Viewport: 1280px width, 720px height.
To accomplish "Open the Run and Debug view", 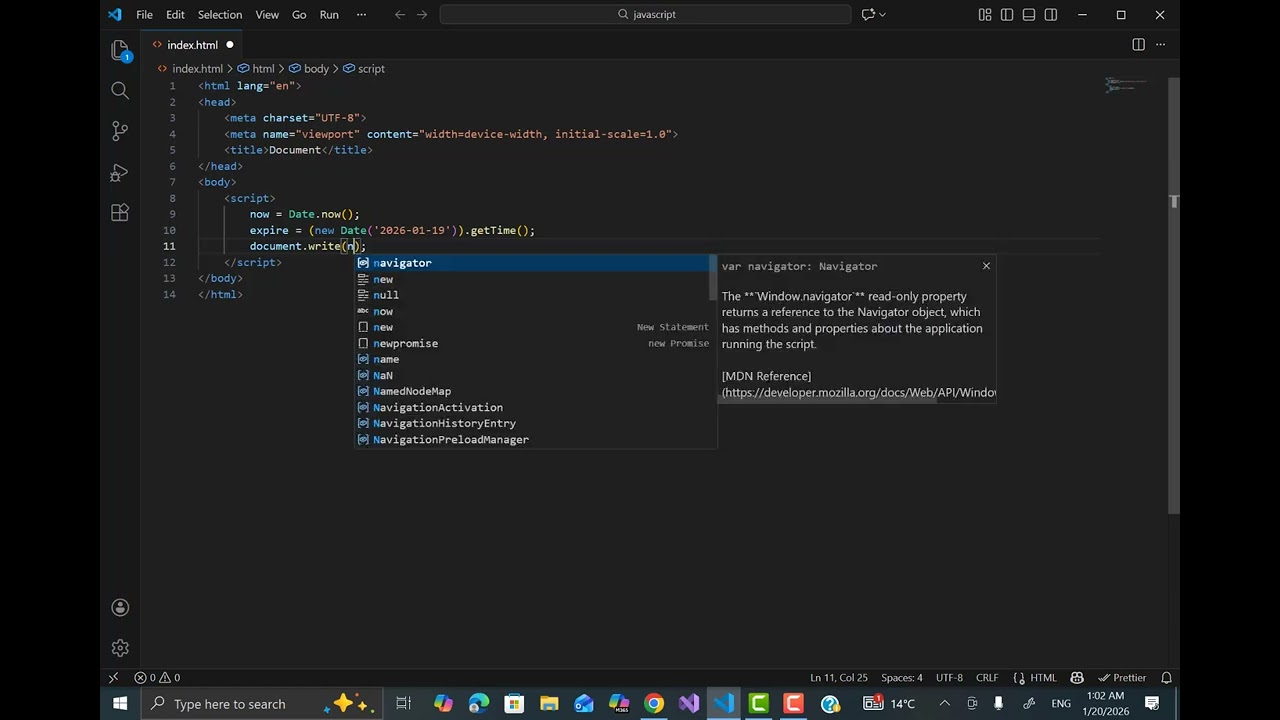I will click(x=120, y=172).
